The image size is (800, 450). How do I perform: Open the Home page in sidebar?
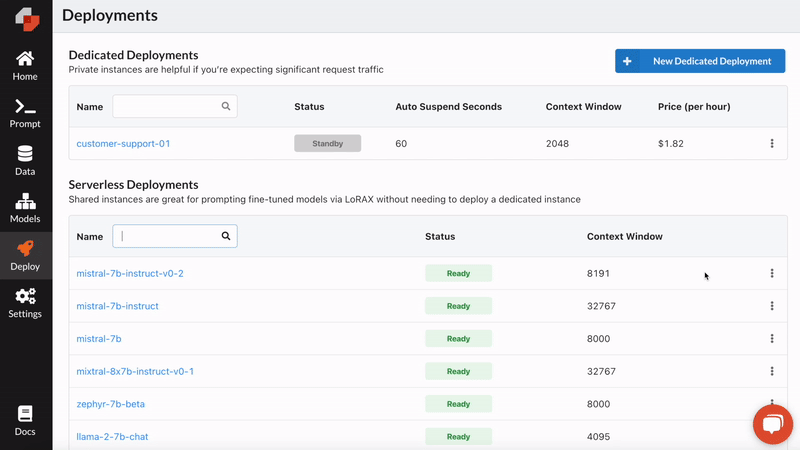coord(26,65)
